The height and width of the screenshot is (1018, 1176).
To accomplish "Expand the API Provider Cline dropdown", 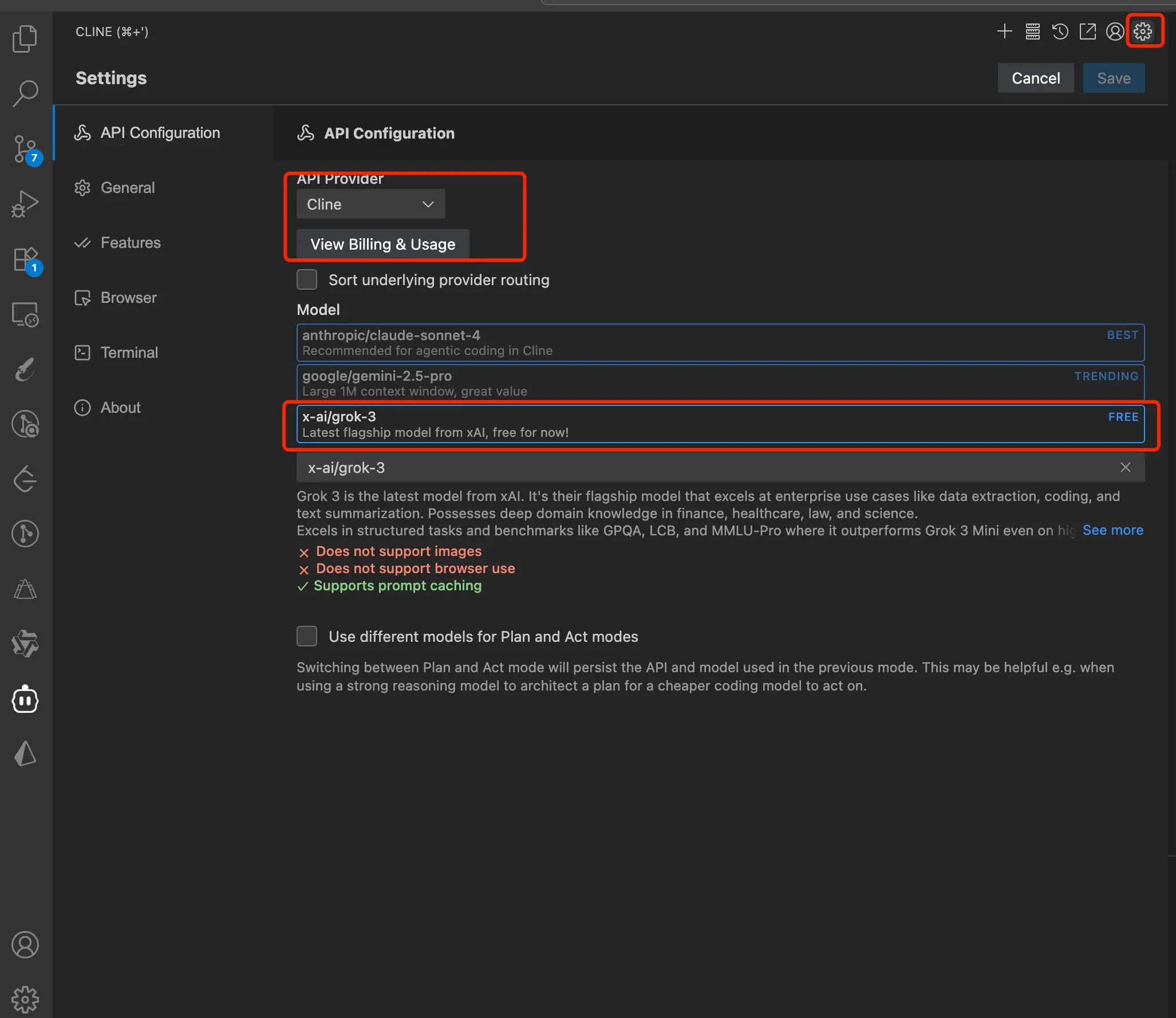I will click(x=370, y=204).
